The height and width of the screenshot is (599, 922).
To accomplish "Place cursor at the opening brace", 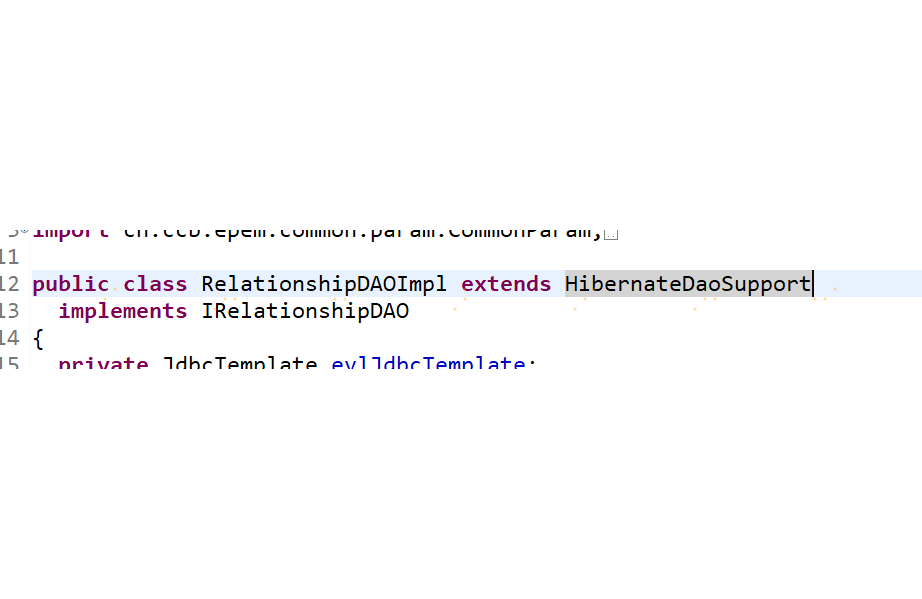I will [x=38, y=339].
